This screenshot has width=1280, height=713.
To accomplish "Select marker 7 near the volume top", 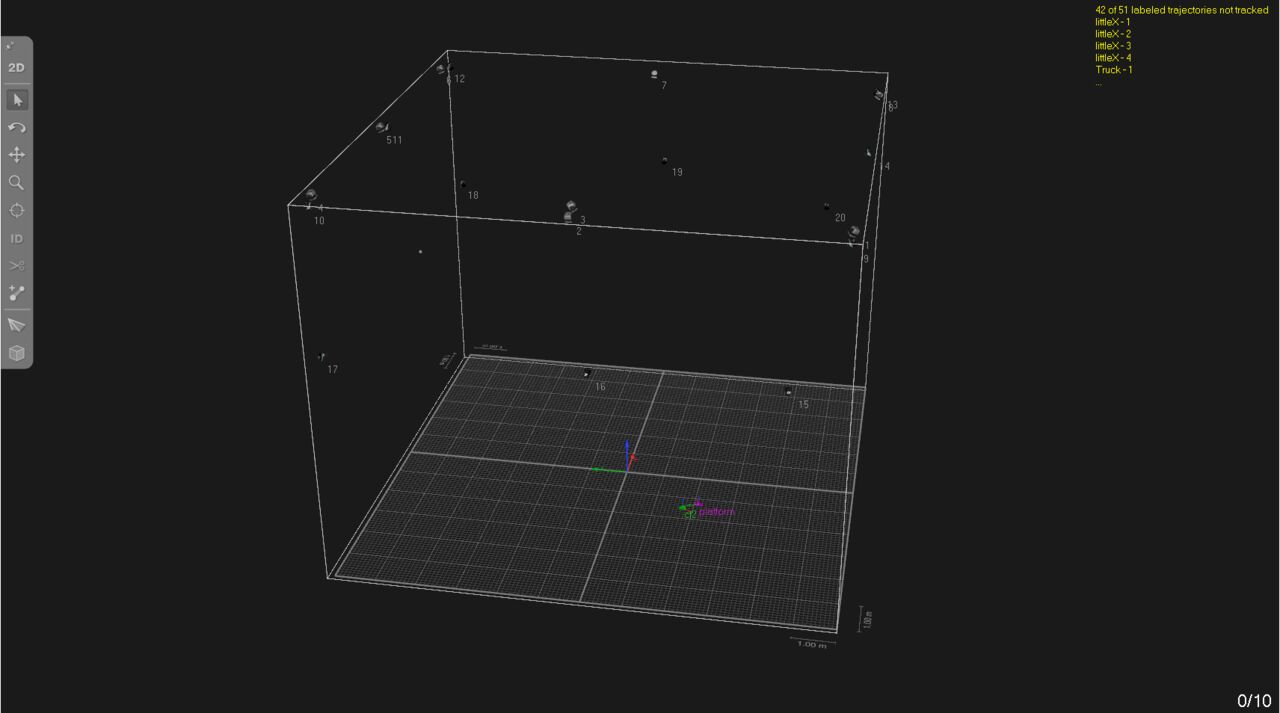I will [x=655, y=74].
